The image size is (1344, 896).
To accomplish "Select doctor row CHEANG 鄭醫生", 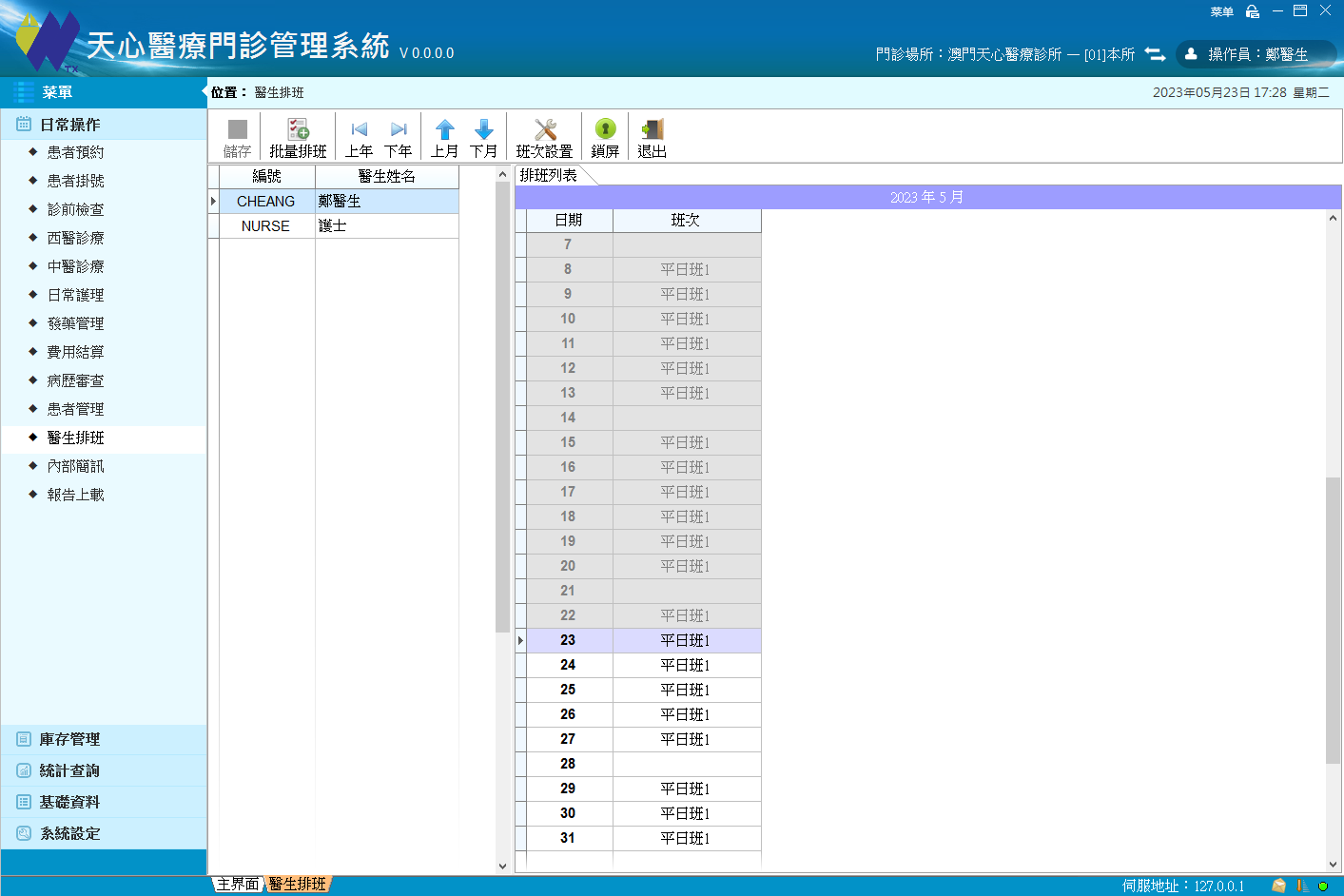I will (x=334, y=202).
